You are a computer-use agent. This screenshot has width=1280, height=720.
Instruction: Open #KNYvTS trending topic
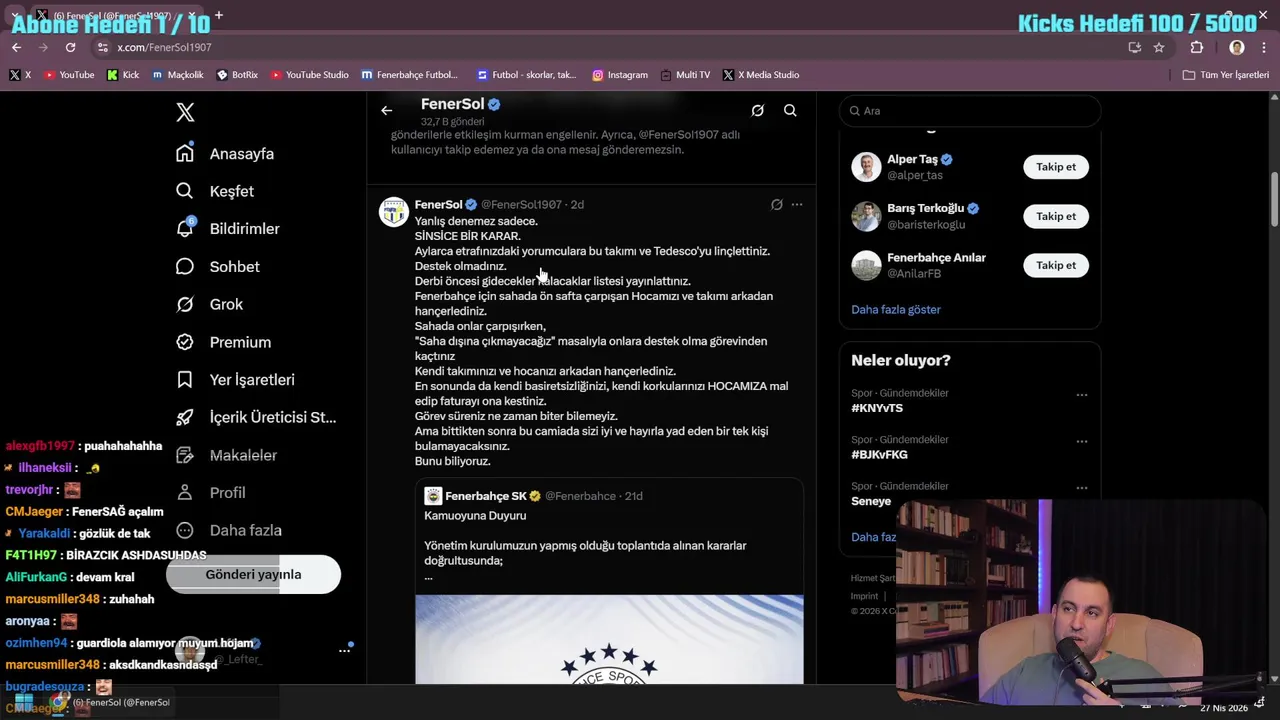[x=877, y=408]
